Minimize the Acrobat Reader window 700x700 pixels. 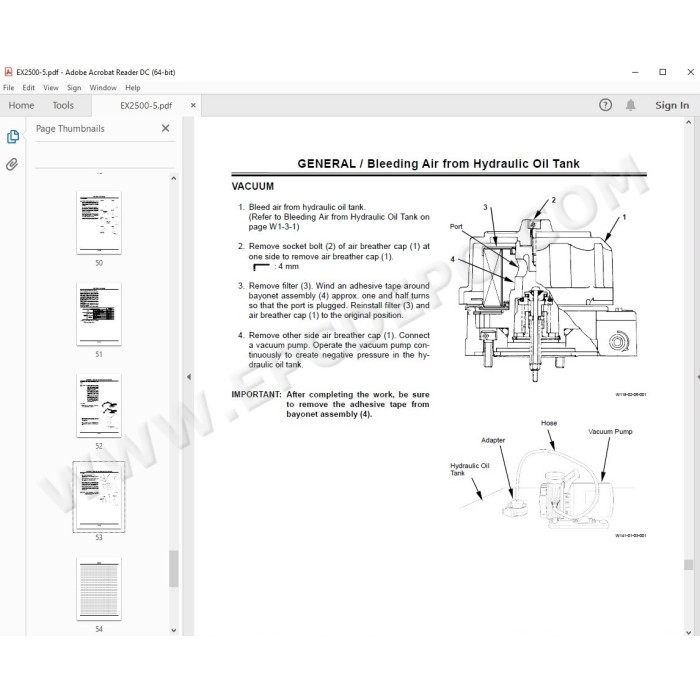coord(635,72)
